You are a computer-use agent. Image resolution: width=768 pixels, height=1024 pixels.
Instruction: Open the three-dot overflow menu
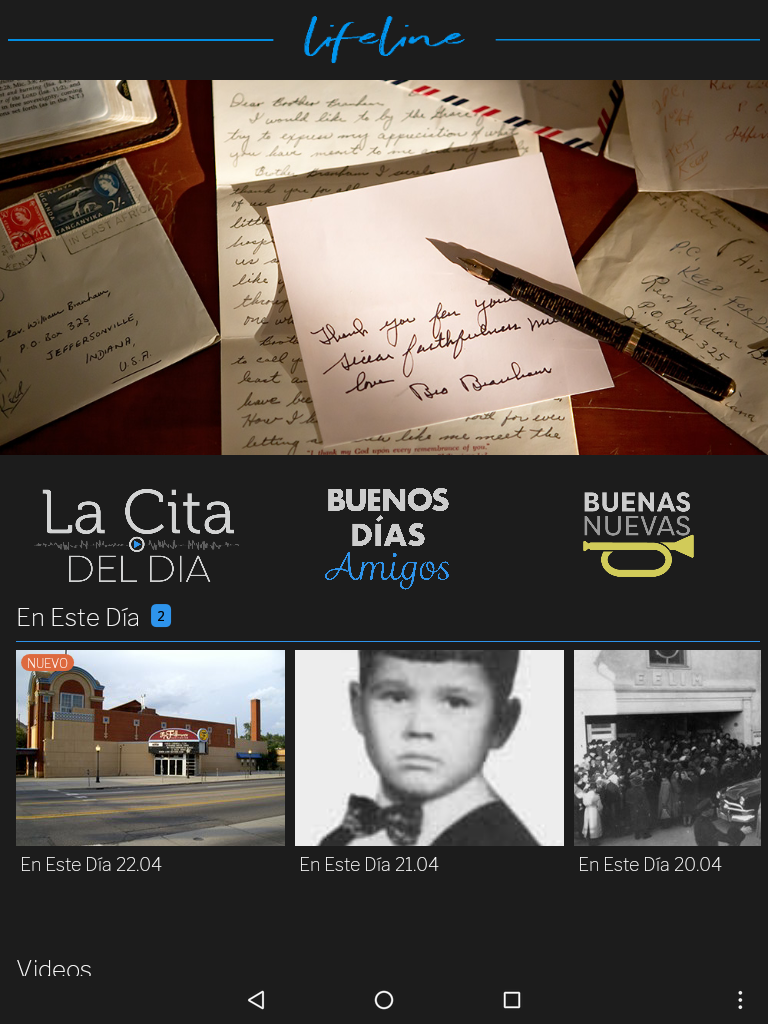(740, 999)
